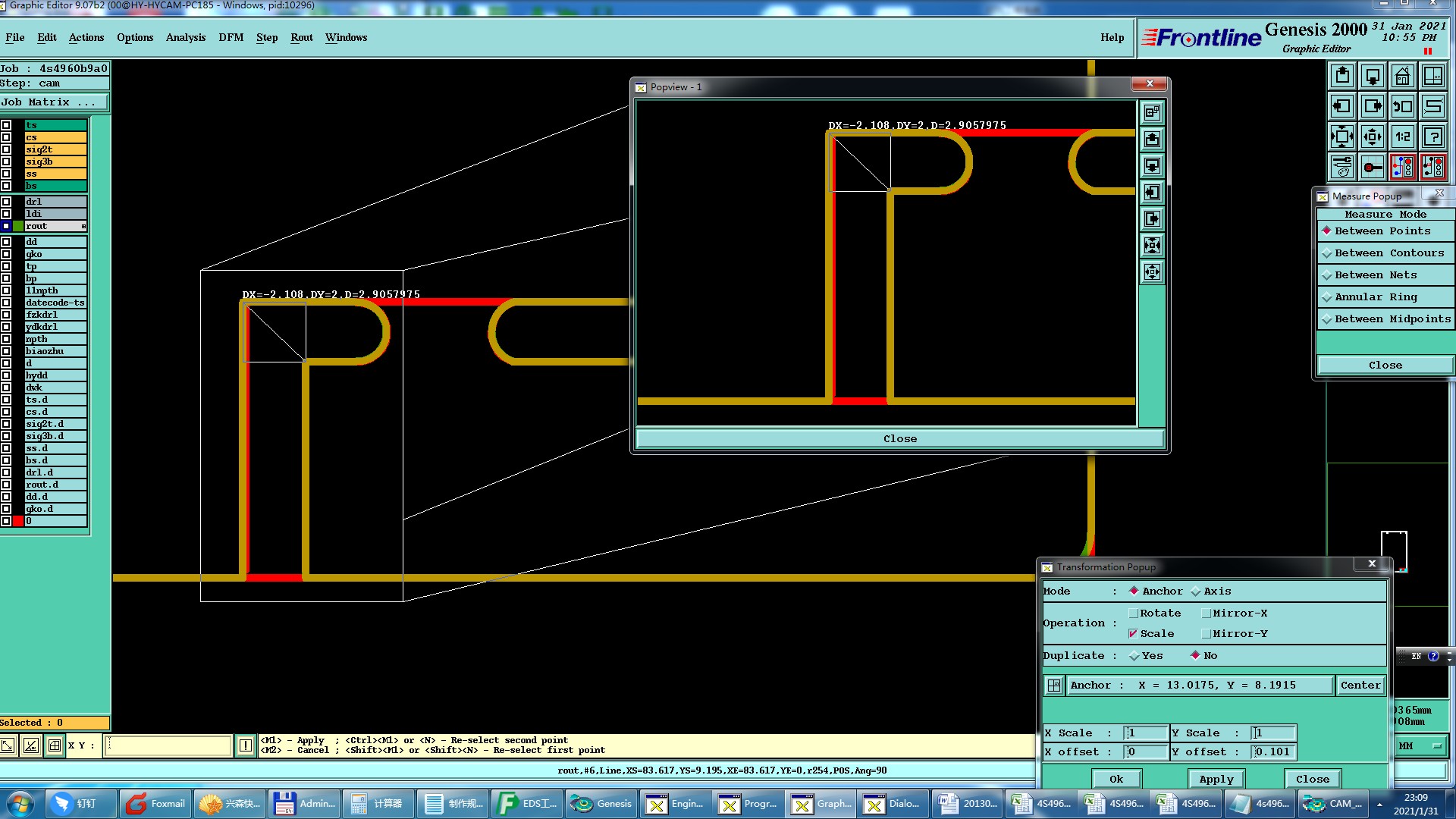
Task: Click the 1:2 zoom ratio icon
Action: (x=1402, y=137)
